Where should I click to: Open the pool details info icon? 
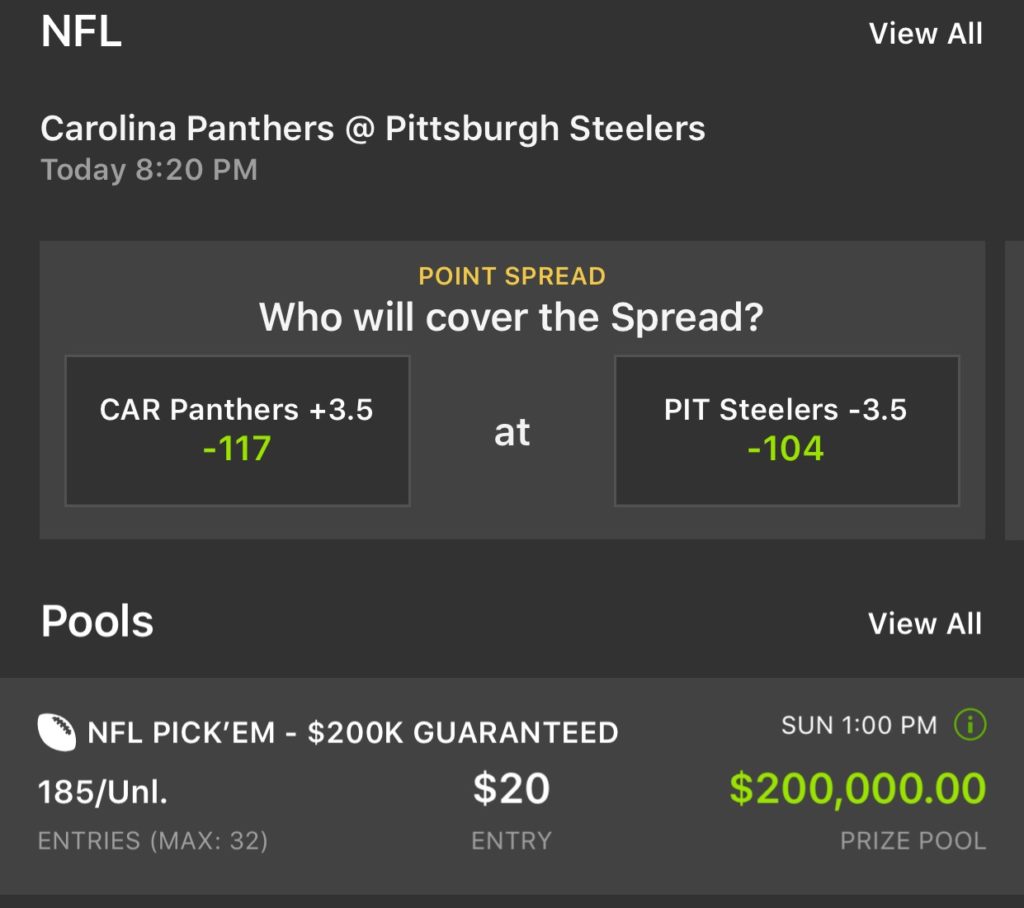[x=968, y=725]
